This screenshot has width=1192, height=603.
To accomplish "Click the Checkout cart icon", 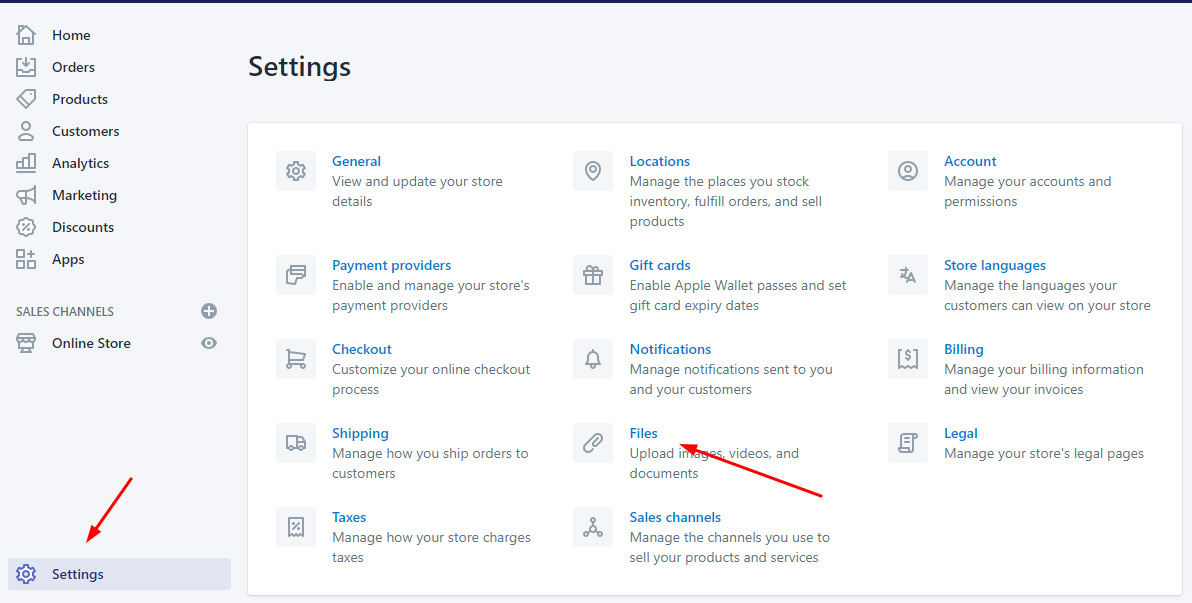I will (296, 359).
